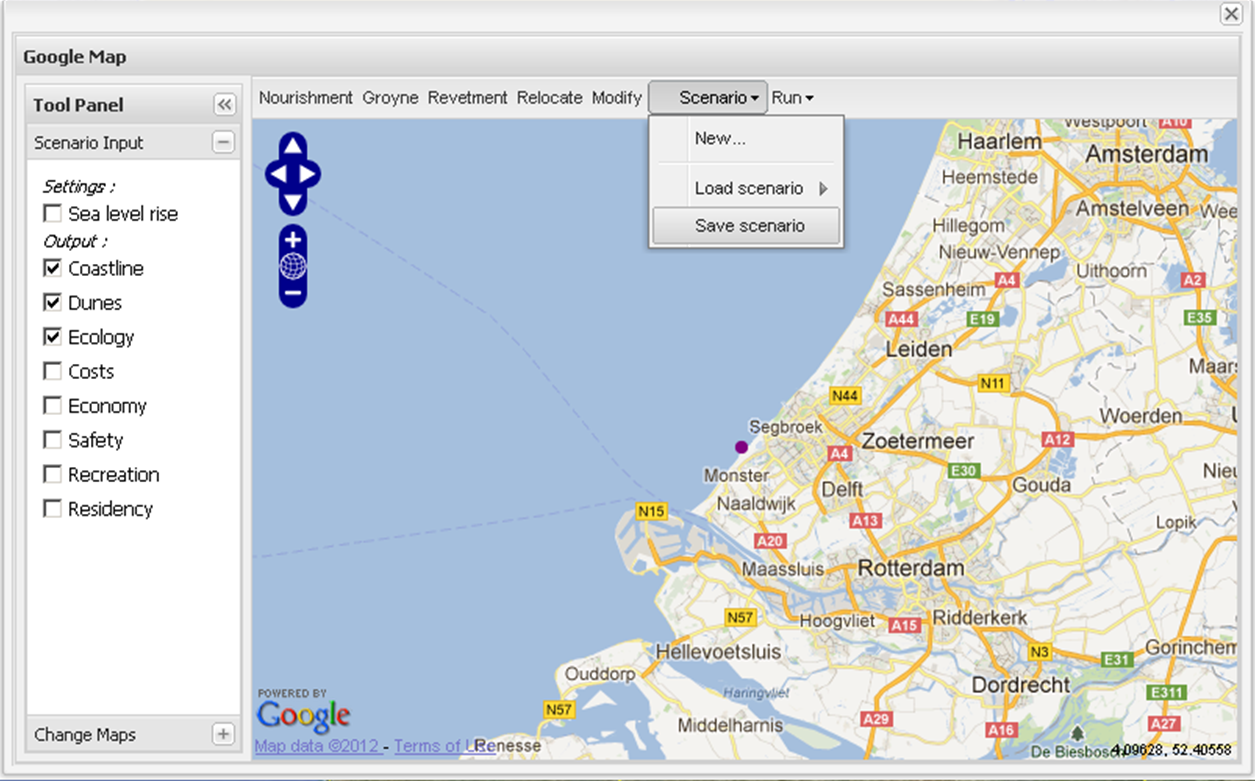This screenshot has width=1255, height=781.
Task: Expand the Load scenario submenu
Action: tap(747, 188)
